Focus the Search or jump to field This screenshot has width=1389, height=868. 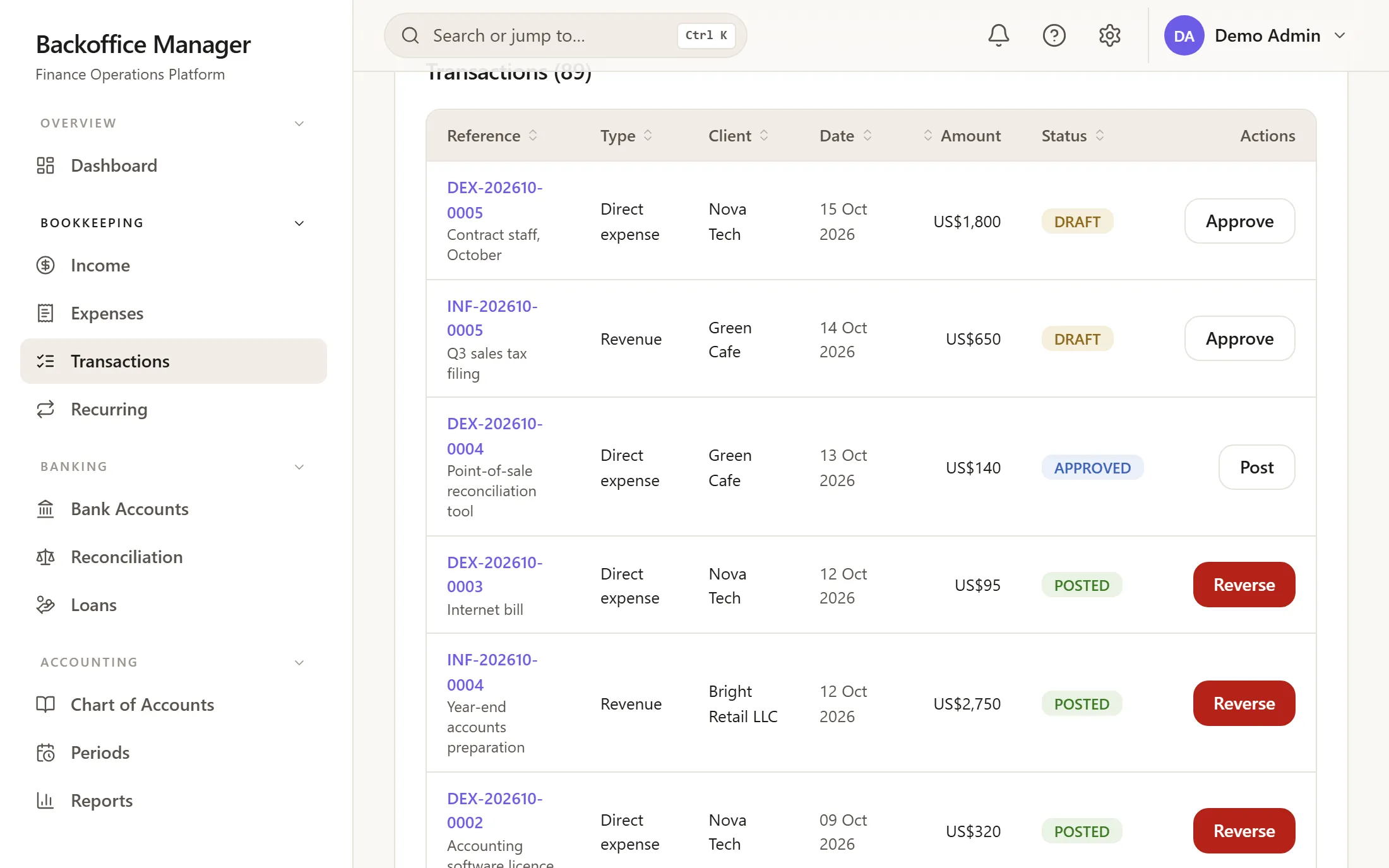tap(565, 35)
